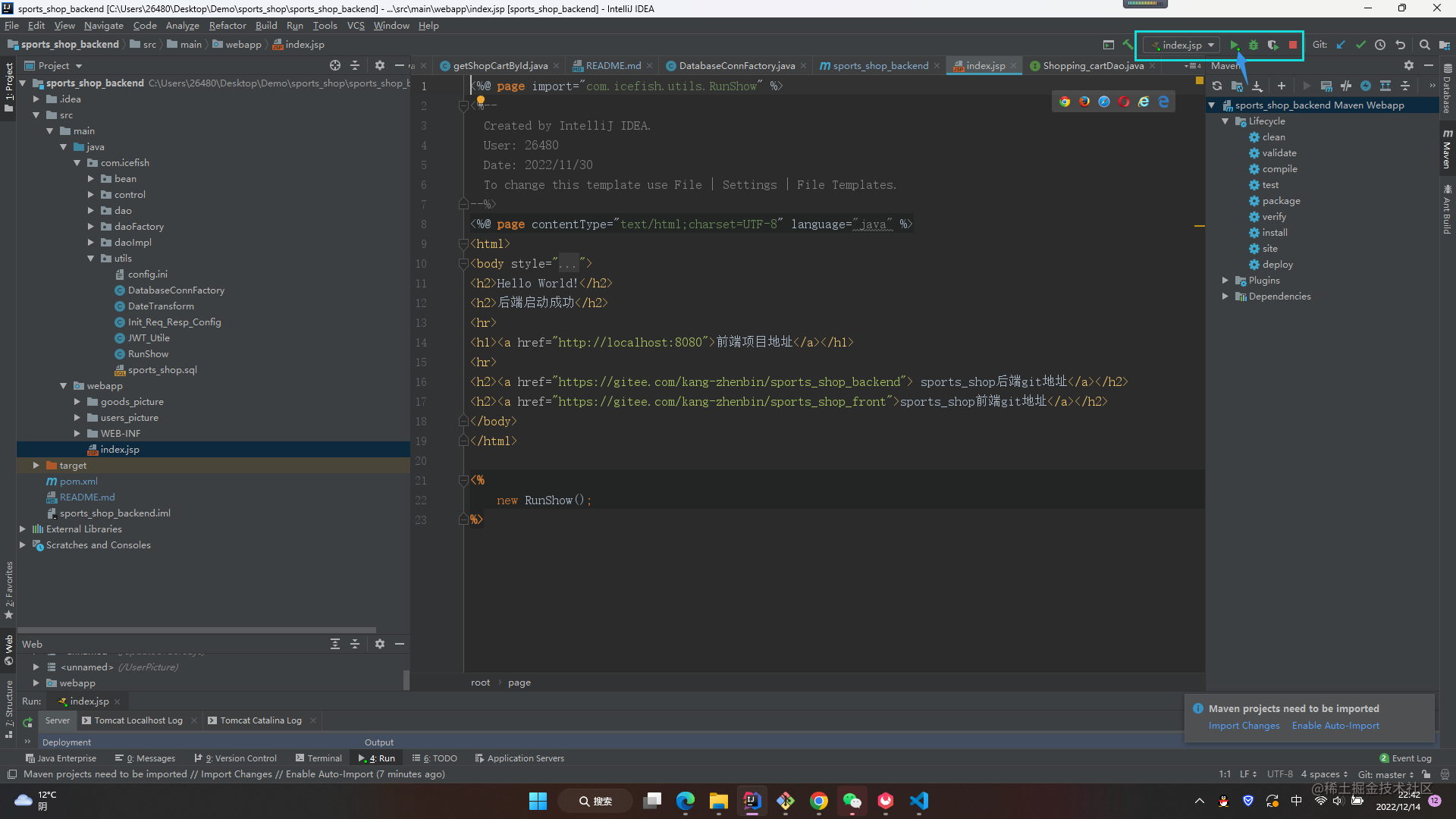Open the Refactor menu
The image size is (1456, 819).
pyautogui.click(x=227, y=26)
